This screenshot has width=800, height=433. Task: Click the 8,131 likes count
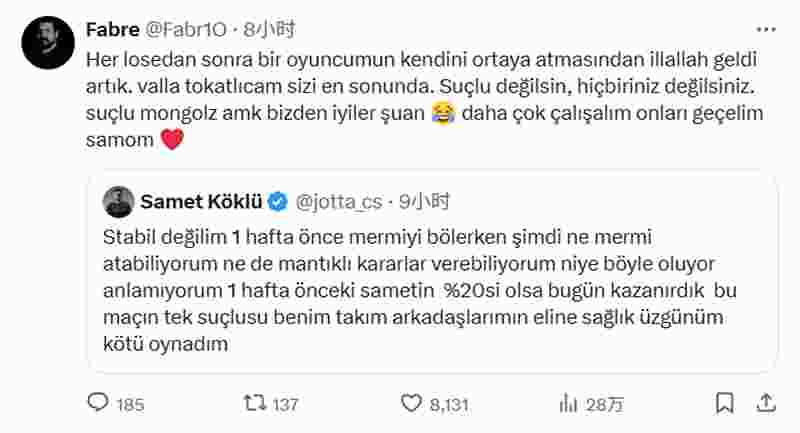coord(449,404)
